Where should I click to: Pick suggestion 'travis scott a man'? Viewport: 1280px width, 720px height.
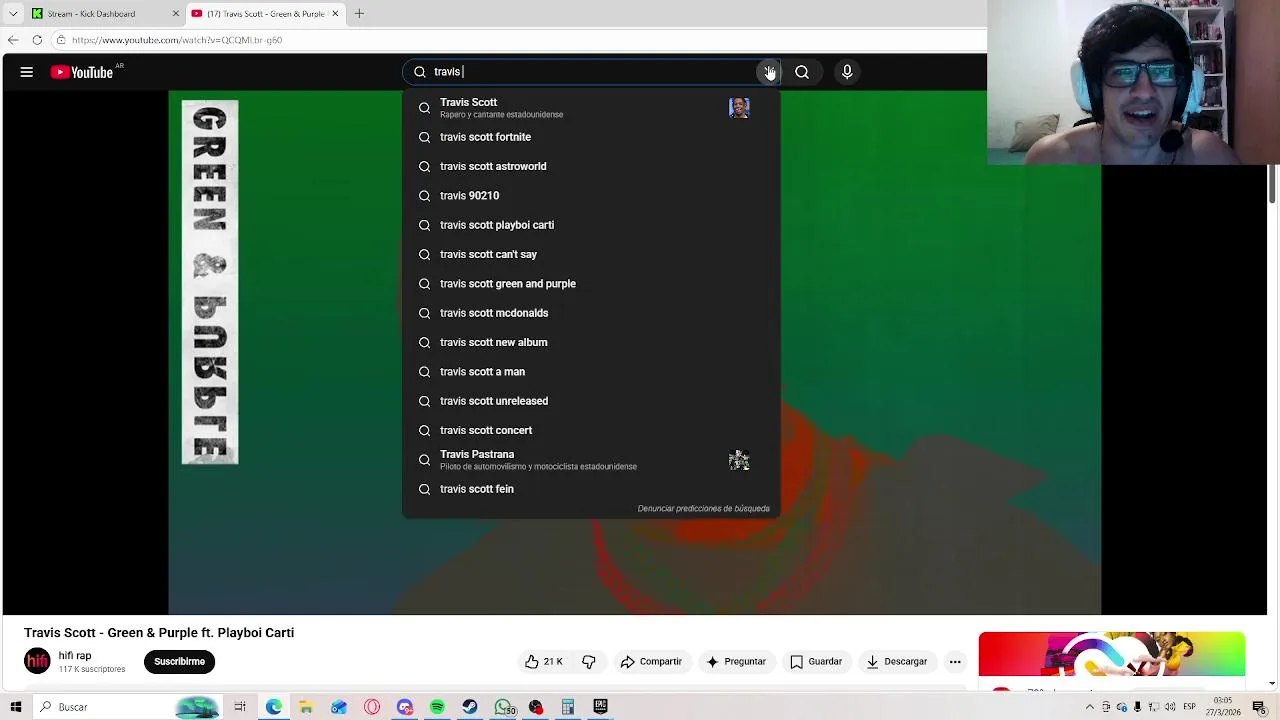click(590, 372)
